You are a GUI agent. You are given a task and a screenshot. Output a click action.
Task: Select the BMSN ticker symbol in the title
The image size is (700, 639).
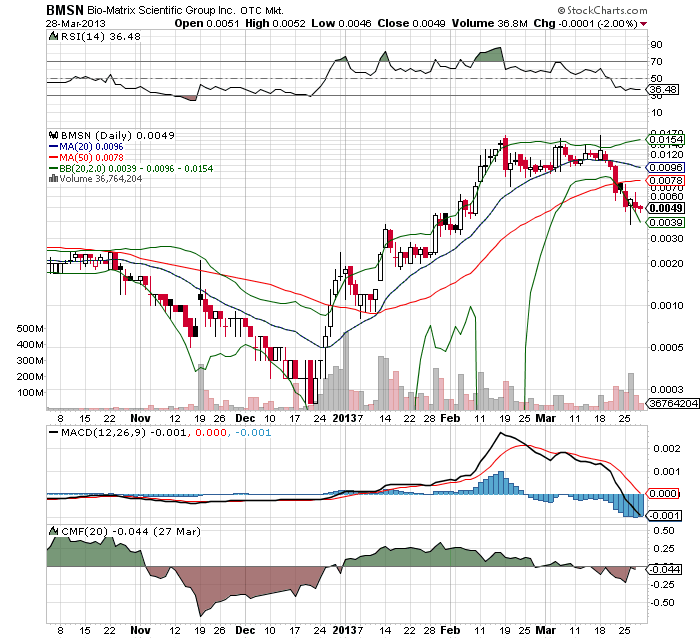65,10
